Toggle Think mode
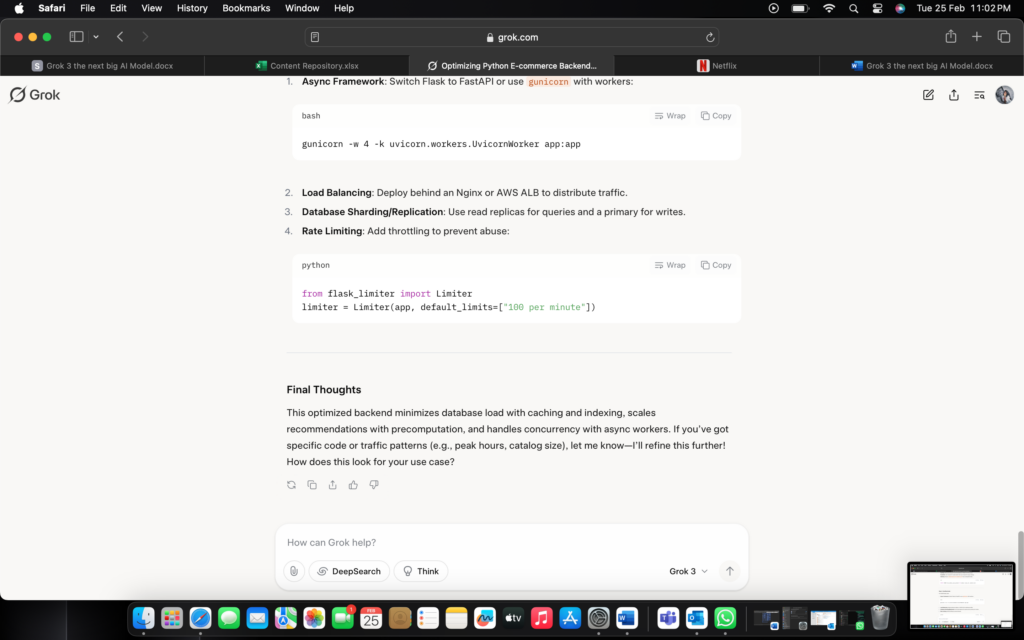This screenshot has width=1024, height=640. tap(421, 571)
